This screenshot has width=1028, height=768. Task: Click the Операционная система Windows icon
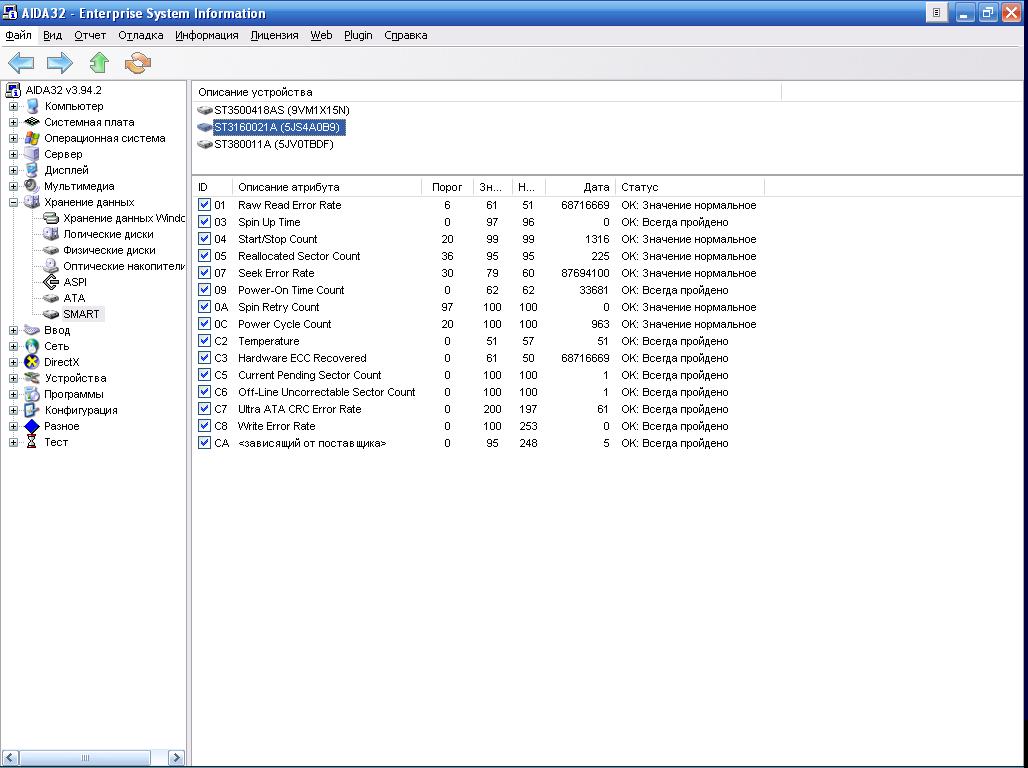32,138
